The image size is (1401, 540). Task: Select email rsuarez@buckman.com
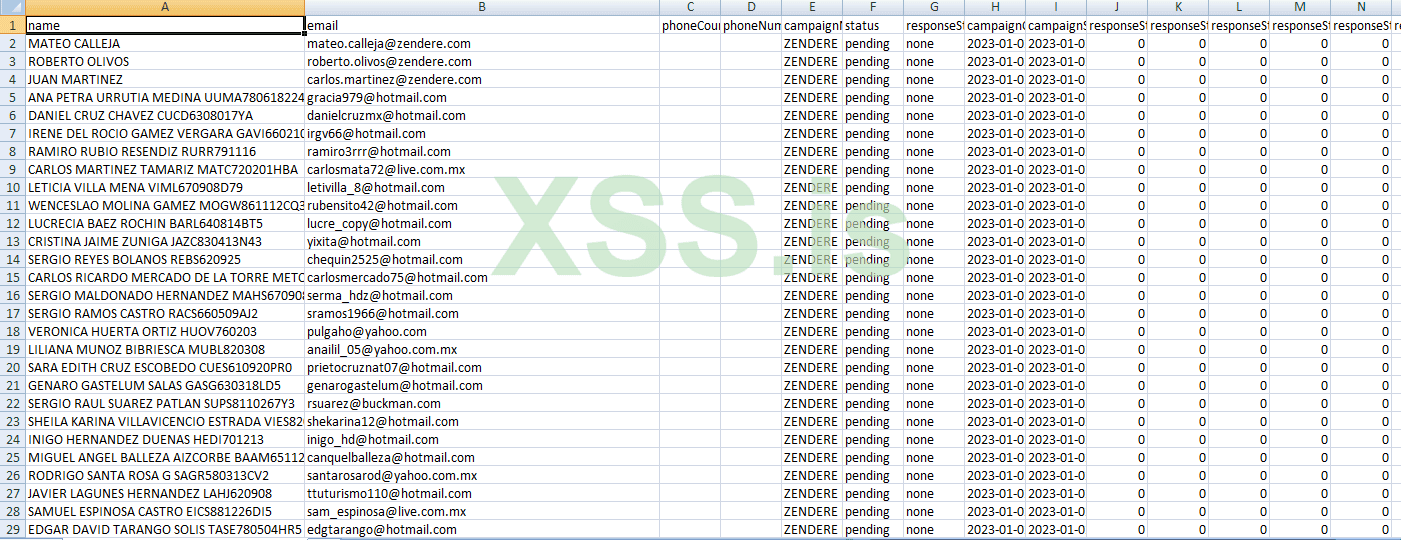click(482, 403)
